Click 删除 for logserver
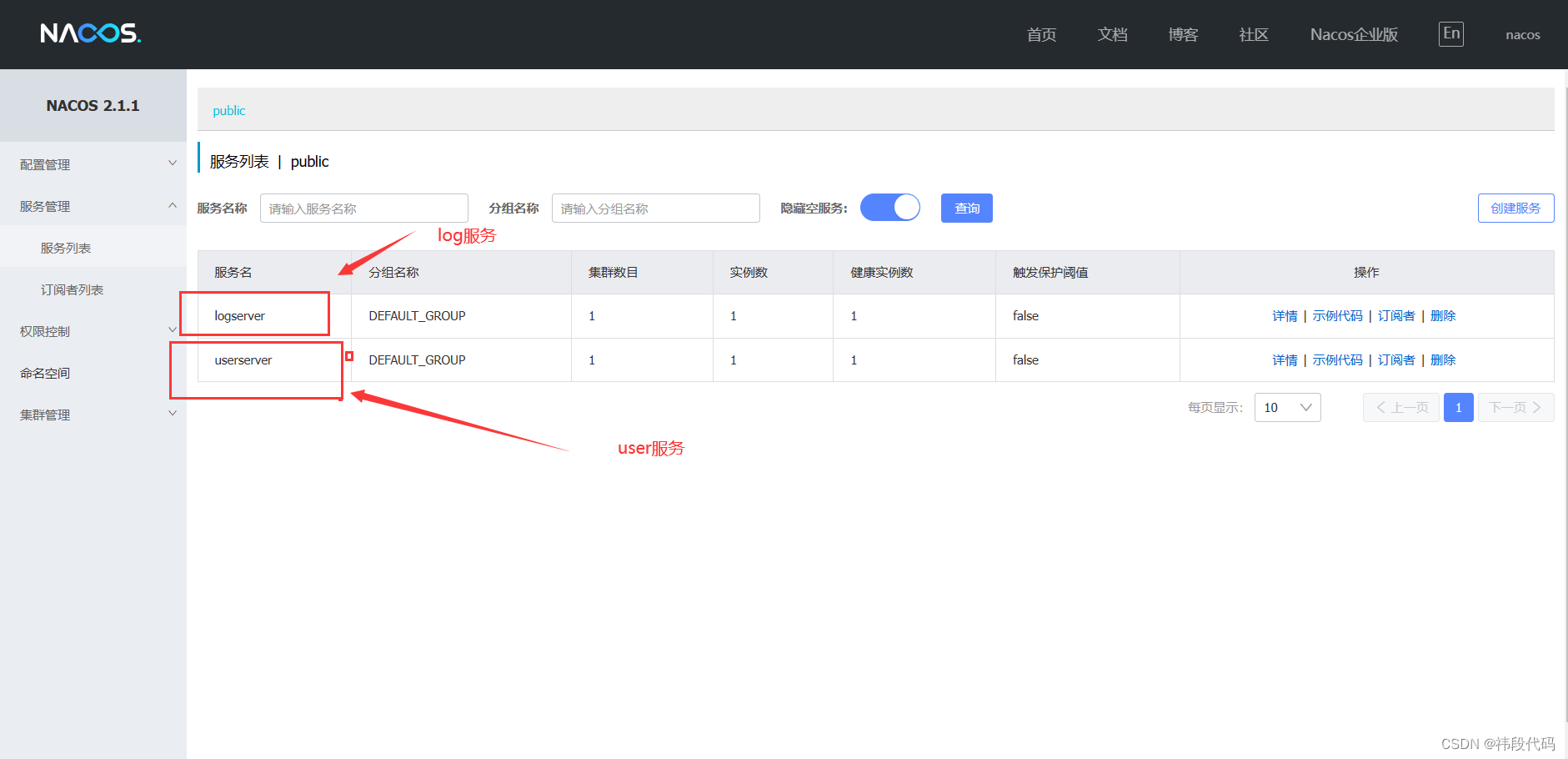 click(x=1443, y=316)
